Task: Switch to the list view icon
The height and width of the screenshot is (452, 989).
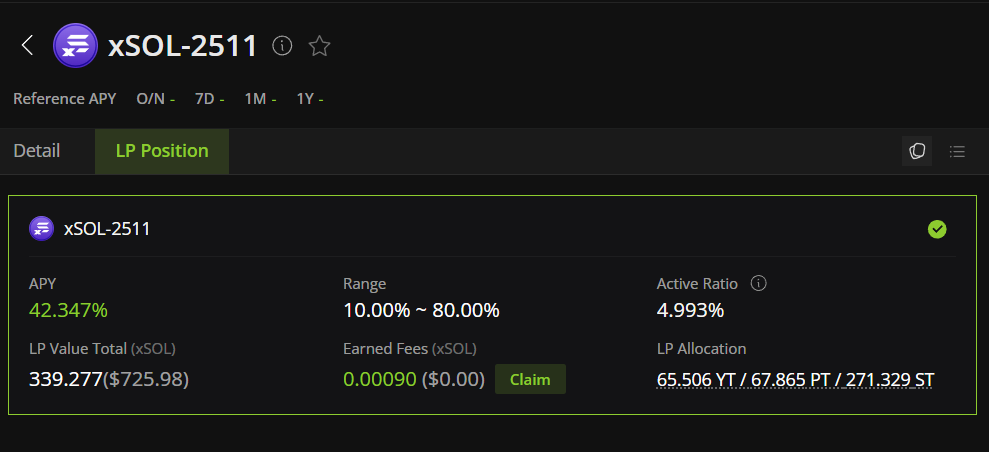Action: (957, 151)
